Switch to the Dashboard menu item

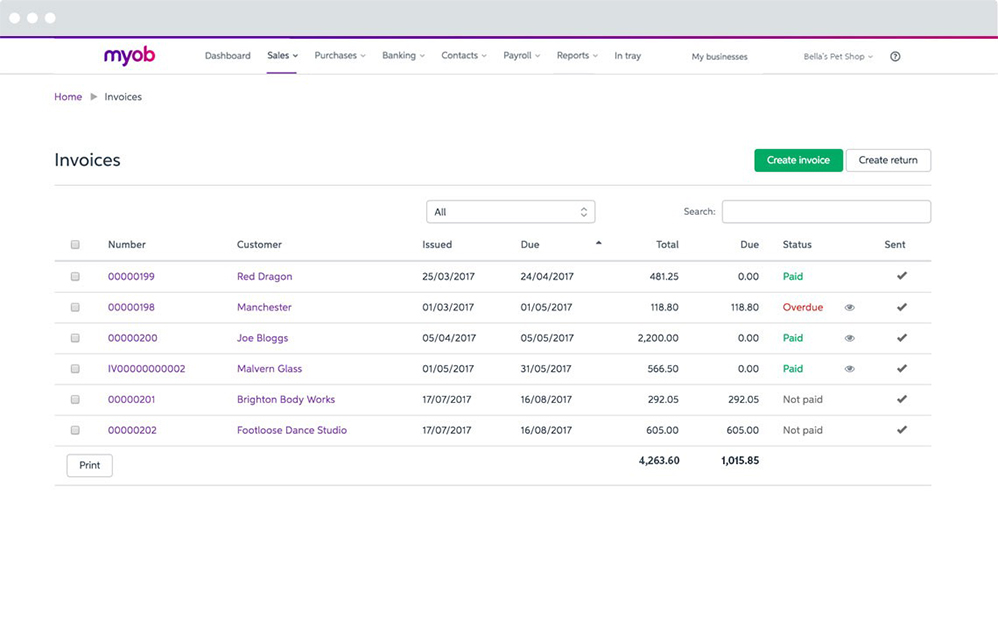pos(228,56)
